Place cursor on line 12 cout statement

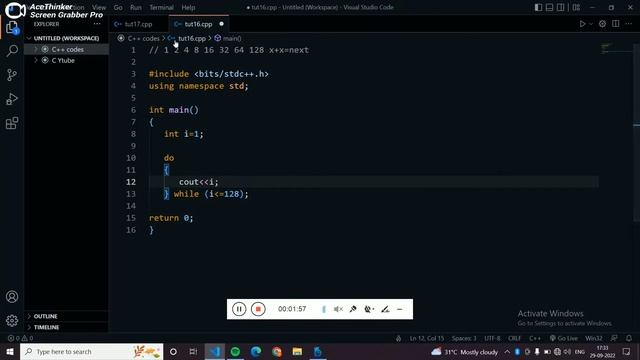tap(198, 182)
